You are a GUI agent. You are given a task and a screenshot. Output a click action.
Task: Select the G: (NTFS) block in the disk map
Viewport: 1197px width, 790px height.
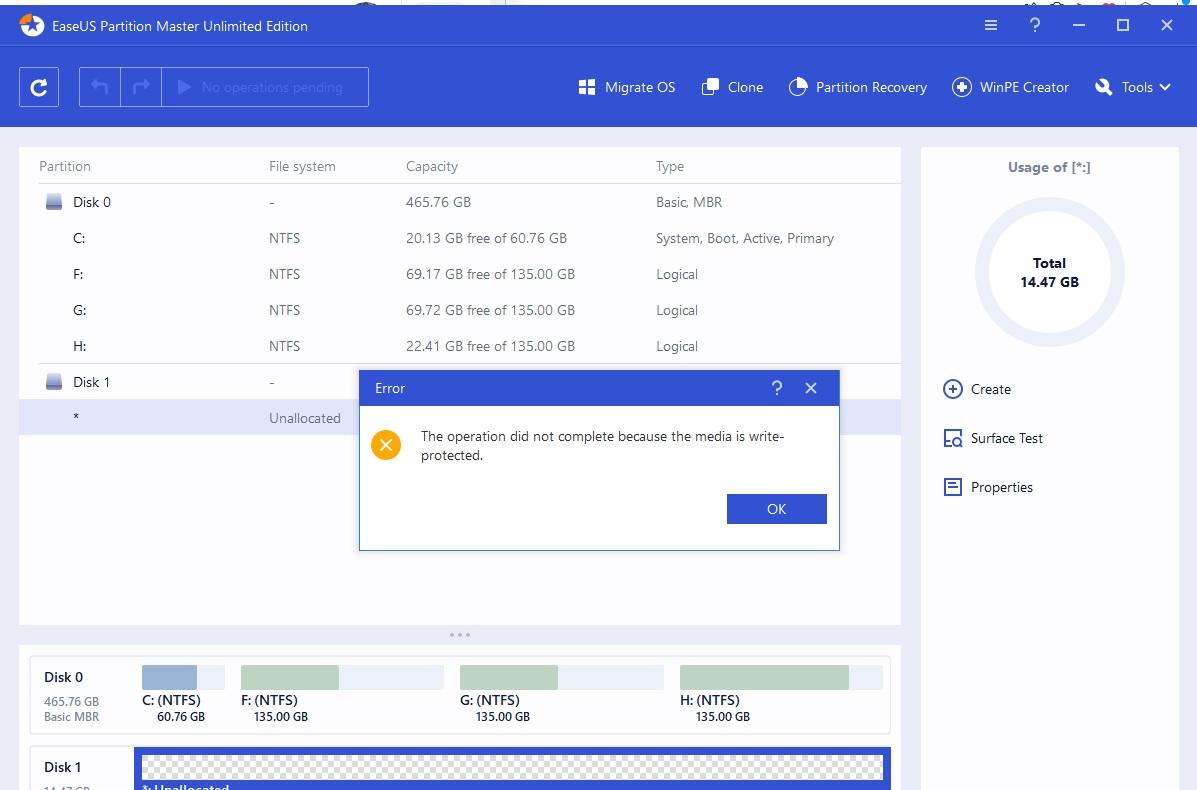click(561, 694)
